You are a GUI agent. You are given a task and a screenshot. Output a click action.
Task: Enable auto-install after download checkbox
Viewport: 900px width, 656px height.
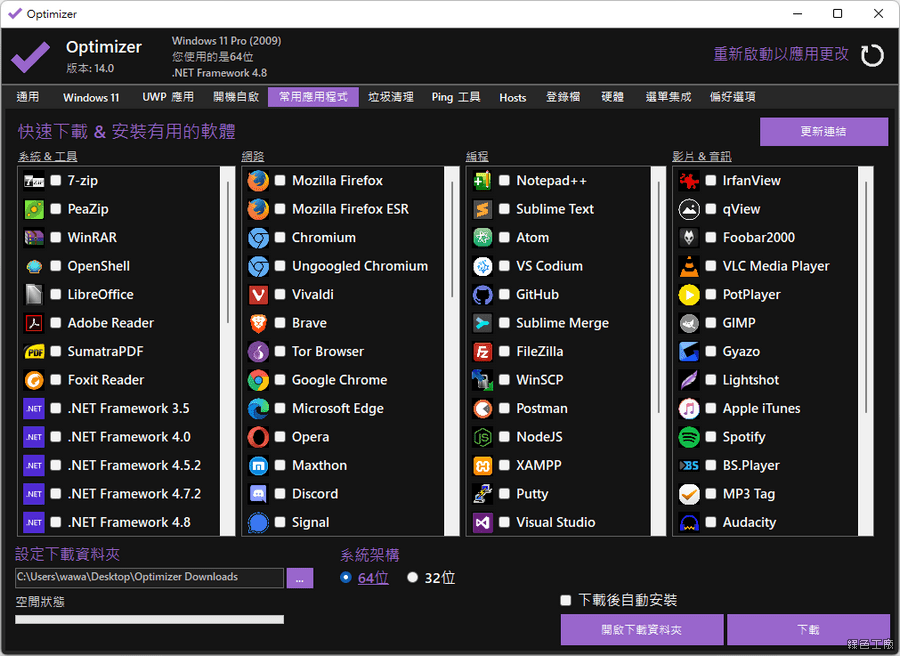click(x=566, y=600)
